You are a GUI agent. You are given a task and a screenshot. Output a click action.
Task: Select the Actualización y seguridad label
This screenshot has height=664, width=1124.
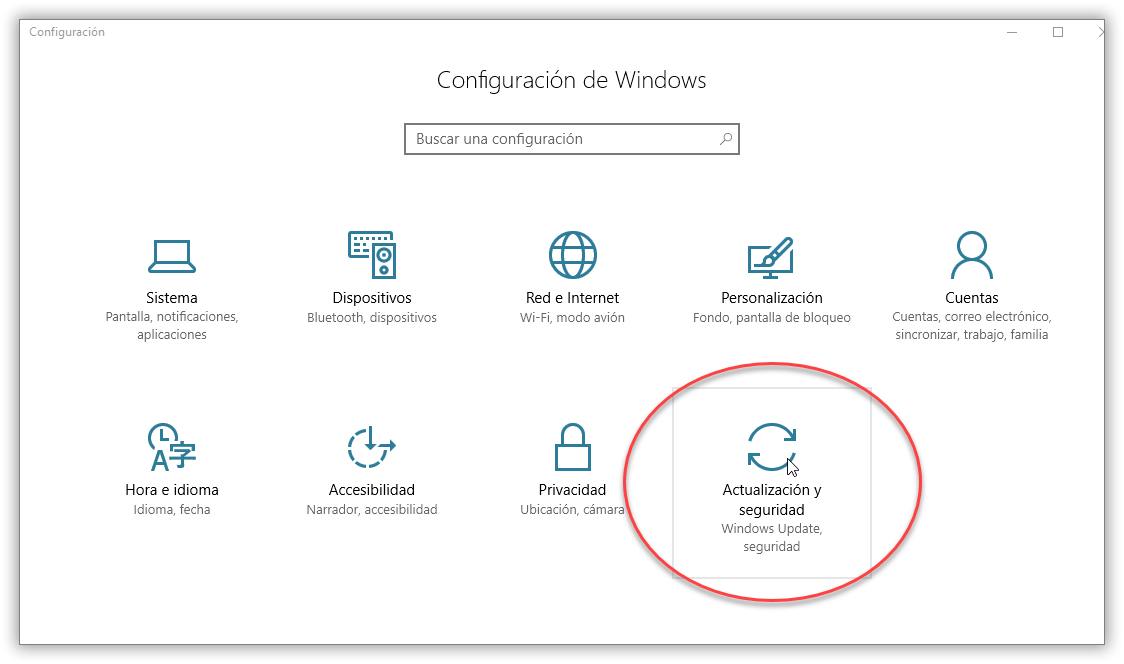(x=772, y=500)
